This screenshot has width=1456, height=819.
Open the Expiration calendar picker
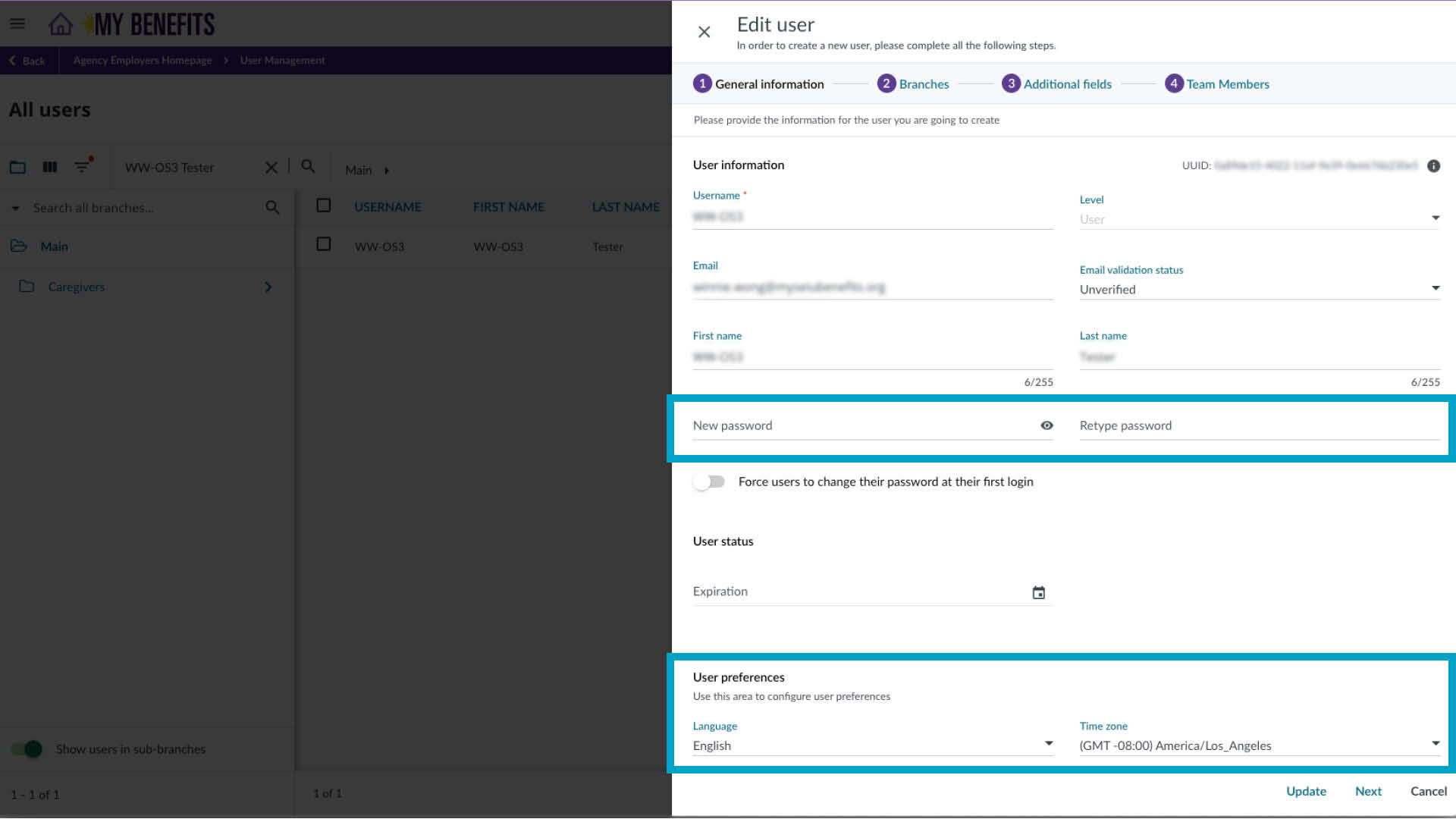pyautogui.click(x=1039, y=593)
